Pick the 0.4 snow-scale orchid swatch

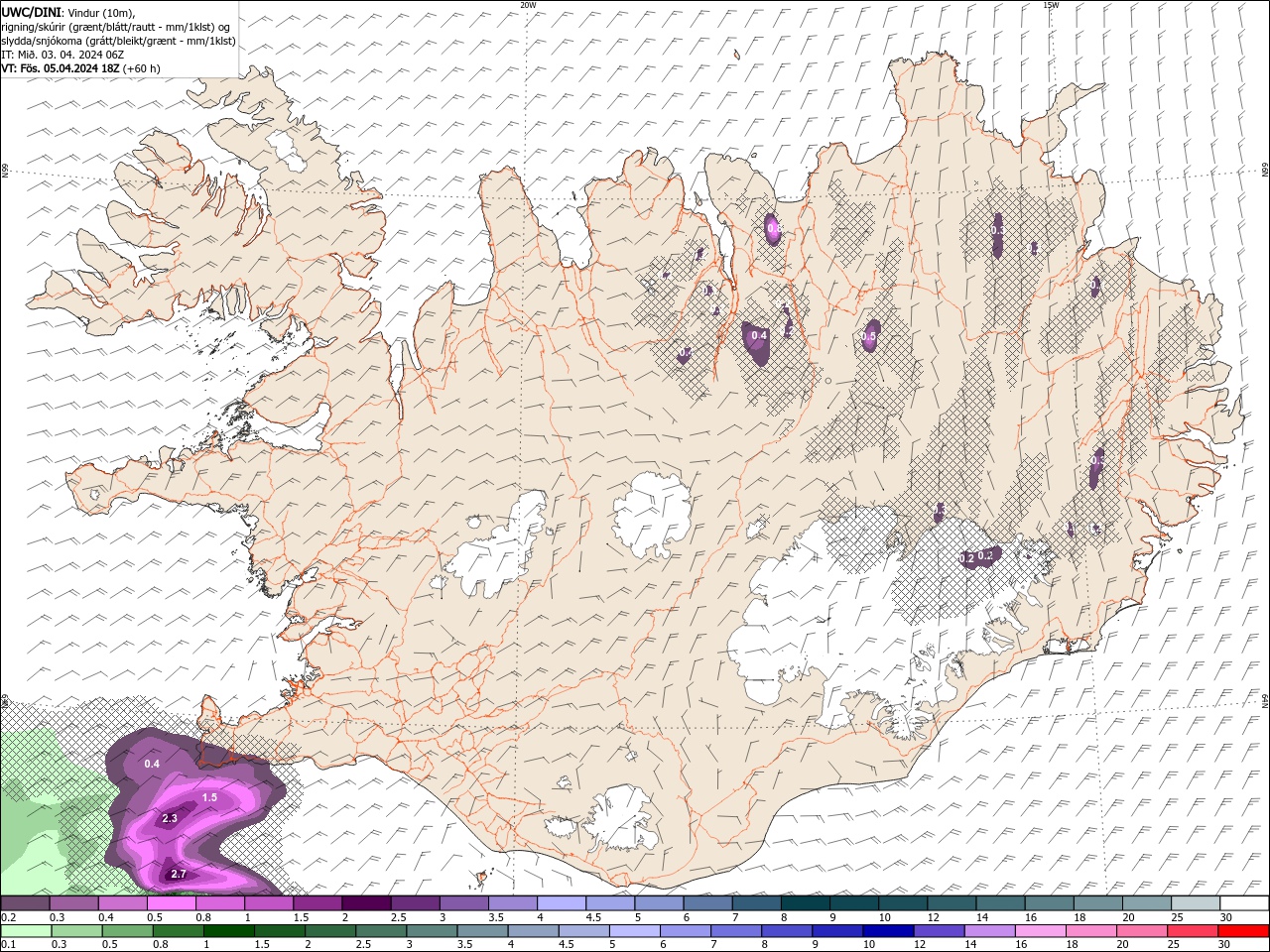(122, 904)
